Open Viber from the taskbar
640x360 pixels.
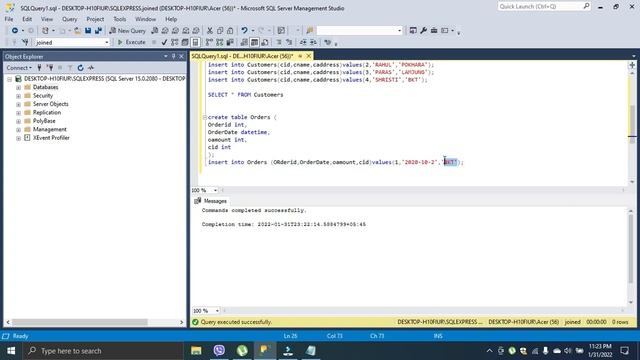[219, 351]
